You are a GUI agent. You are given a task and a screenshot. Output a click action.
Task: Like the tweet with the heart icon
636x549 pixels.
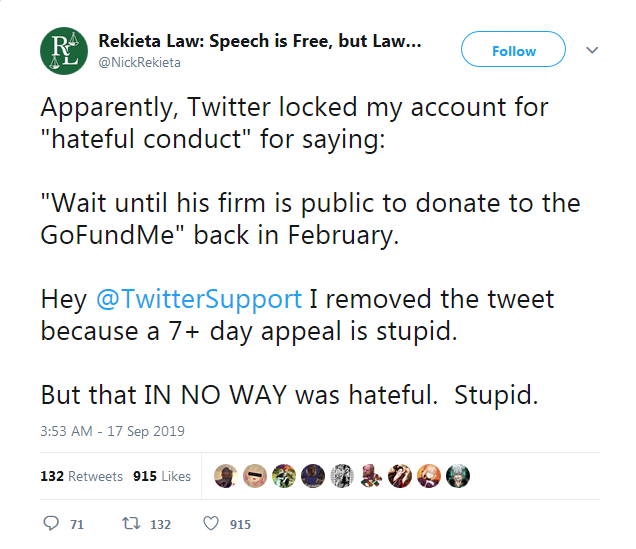211,523
